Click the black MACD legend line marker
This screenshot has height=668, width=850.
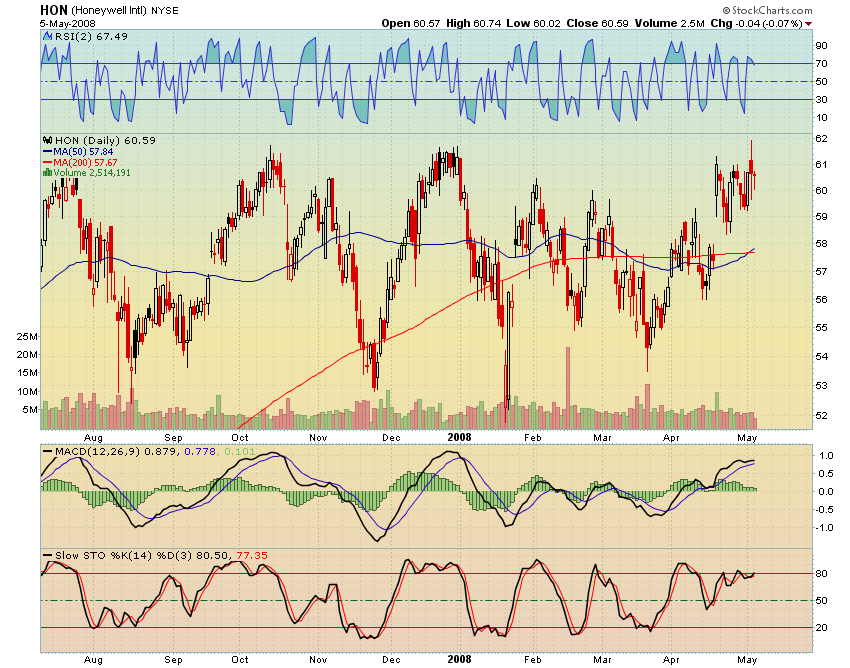(48, 452)
